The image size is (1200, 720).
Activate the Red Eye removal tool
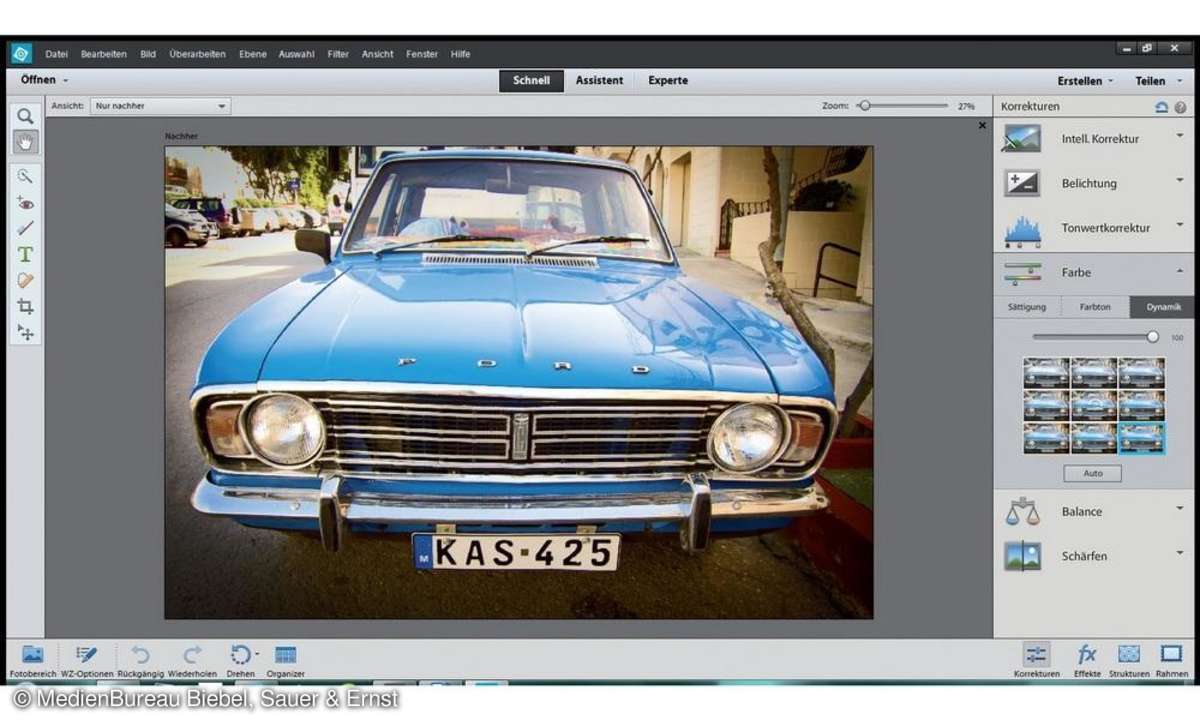tap(25, 202)
